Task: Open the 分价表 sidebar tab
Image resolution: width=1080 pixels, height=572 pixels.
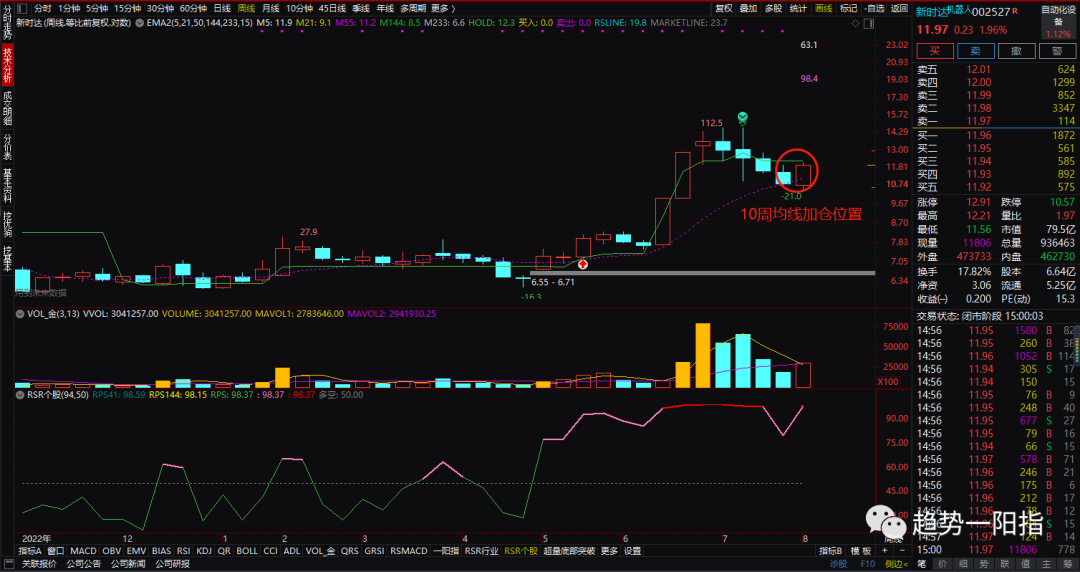Action: click(8, 147)
